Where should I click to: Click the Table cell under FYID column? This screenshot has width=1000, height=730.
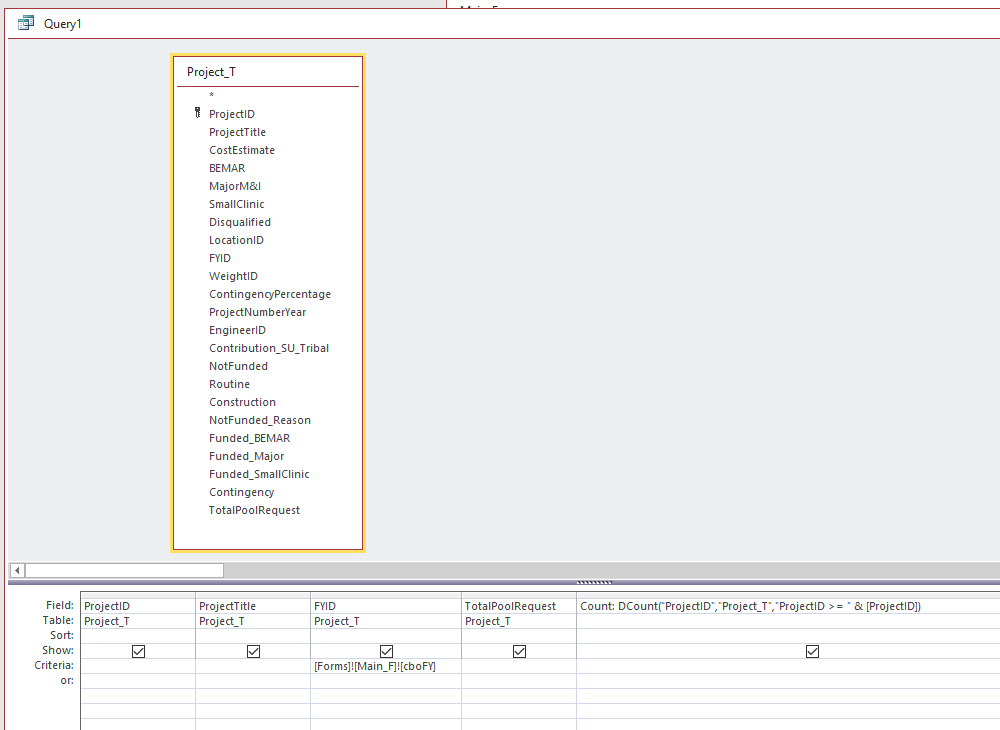pyautogui.click(x=386, y=621)
